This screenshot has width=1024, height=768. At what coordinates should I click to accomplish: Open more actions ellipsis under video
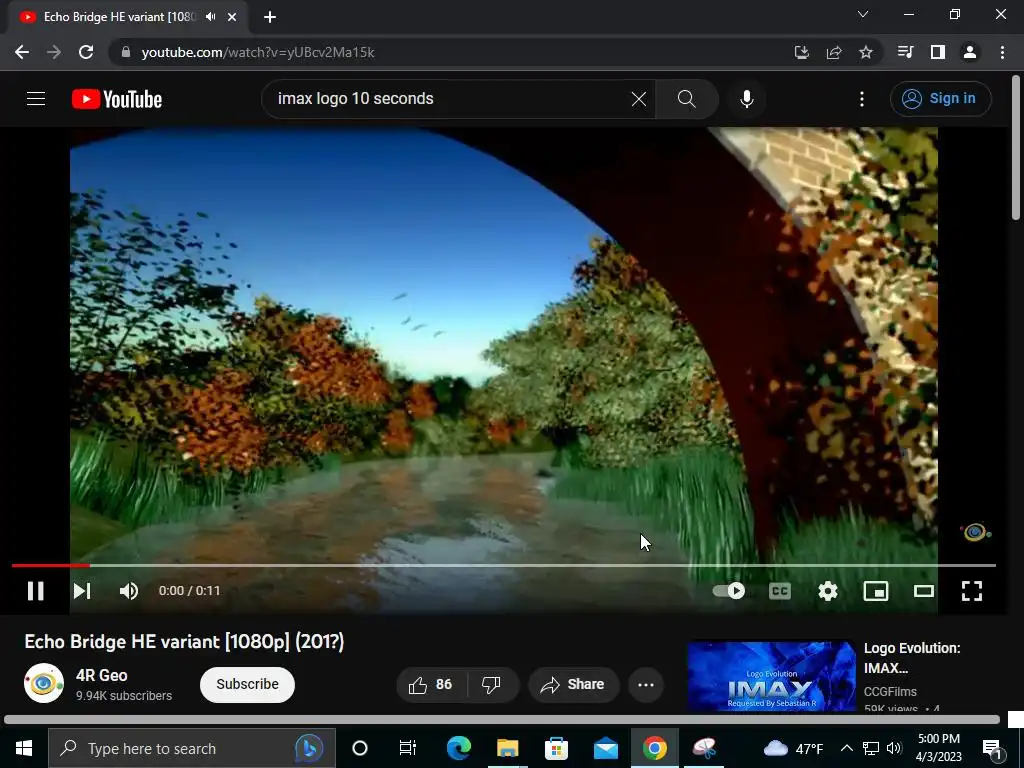[646, 684]
